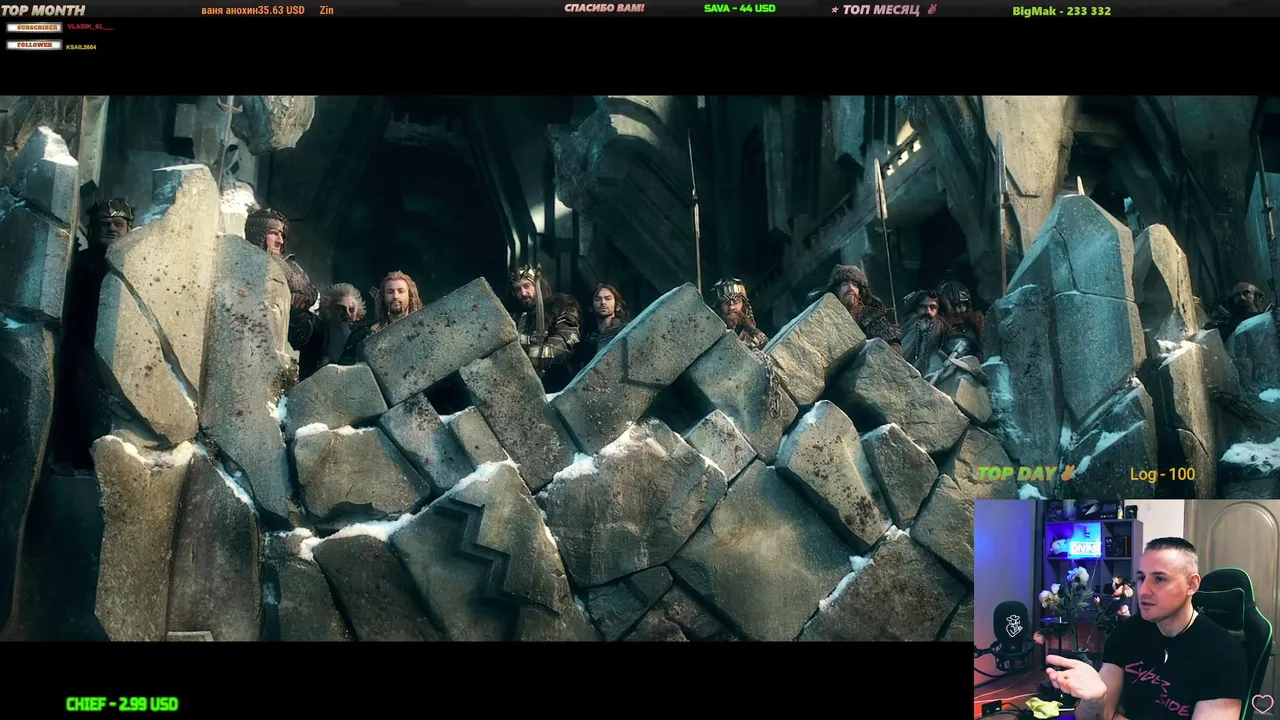Click the 'CHIEF - 2.99 USD' donation text
This screenshot has width=1280, height=720.
click(122, 704)
